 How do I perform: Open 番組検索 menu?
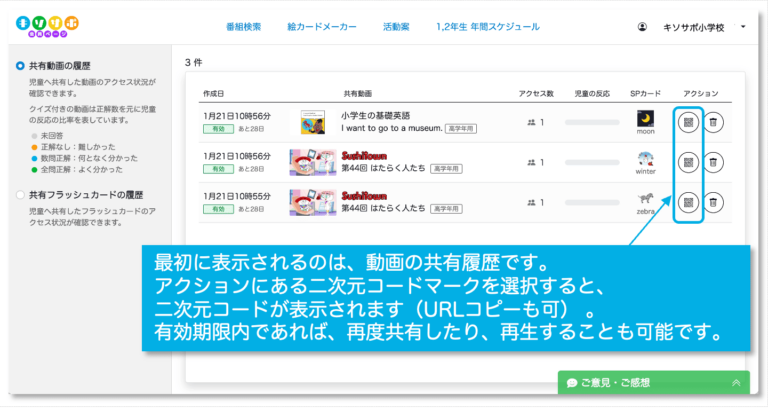(243, 27)
